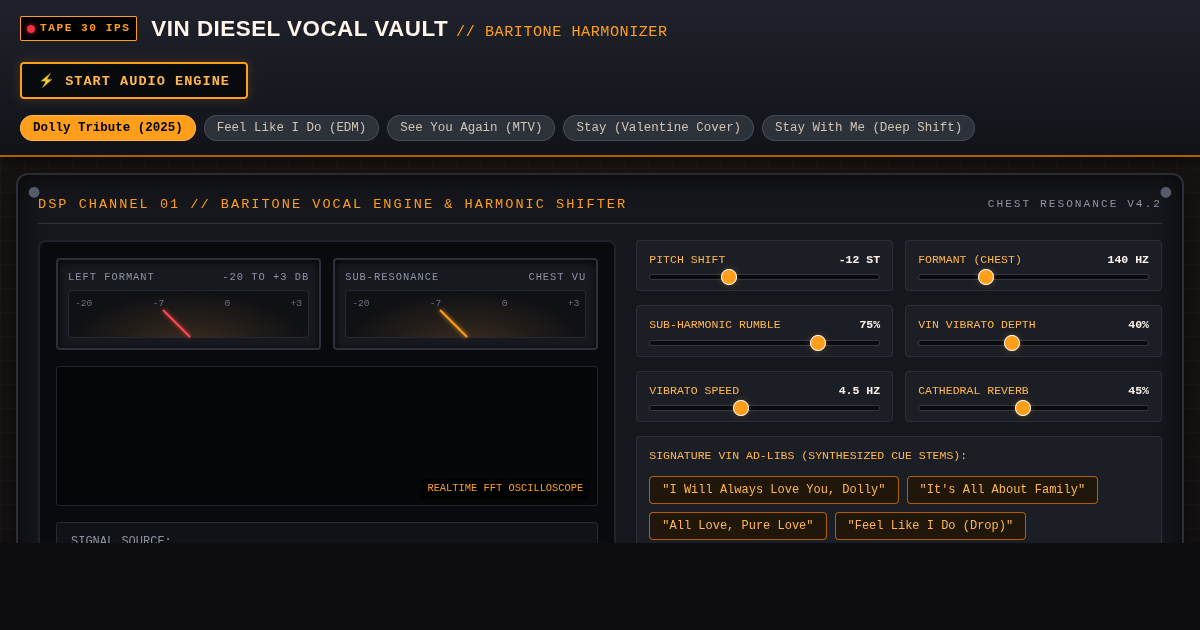Tweak the Cathedral Reverb slider

pos(1033,408)
